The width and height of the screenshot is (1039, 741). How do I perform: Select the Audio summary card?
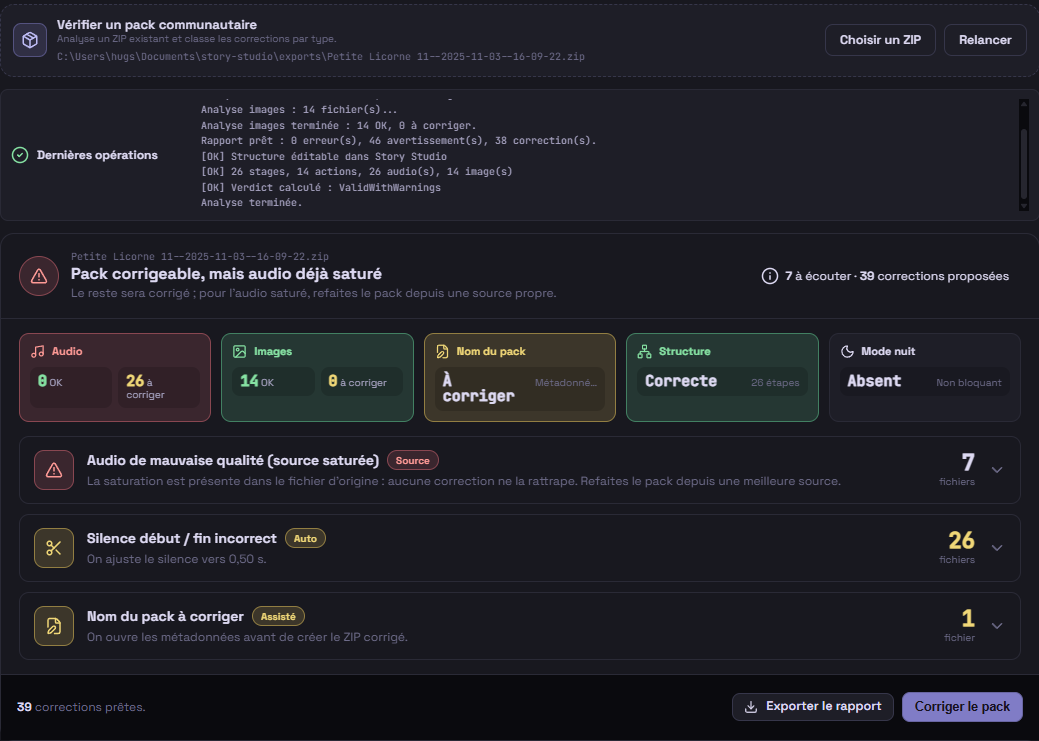(115, 377)
